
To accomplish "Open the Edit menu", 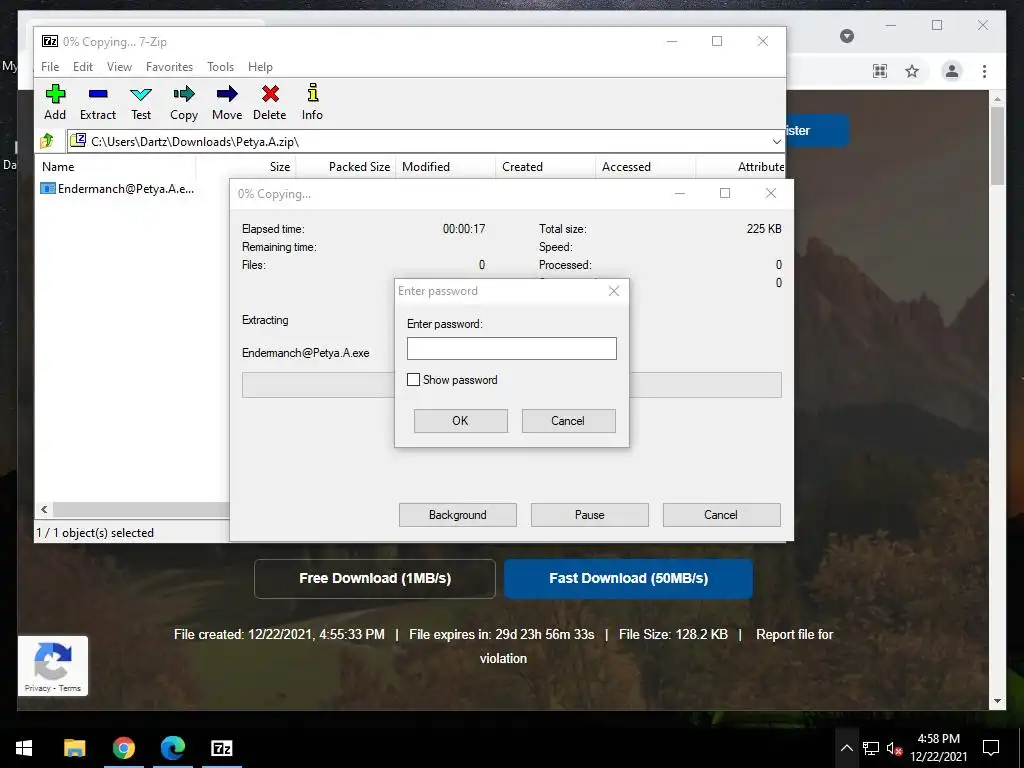I will point(82,67).
